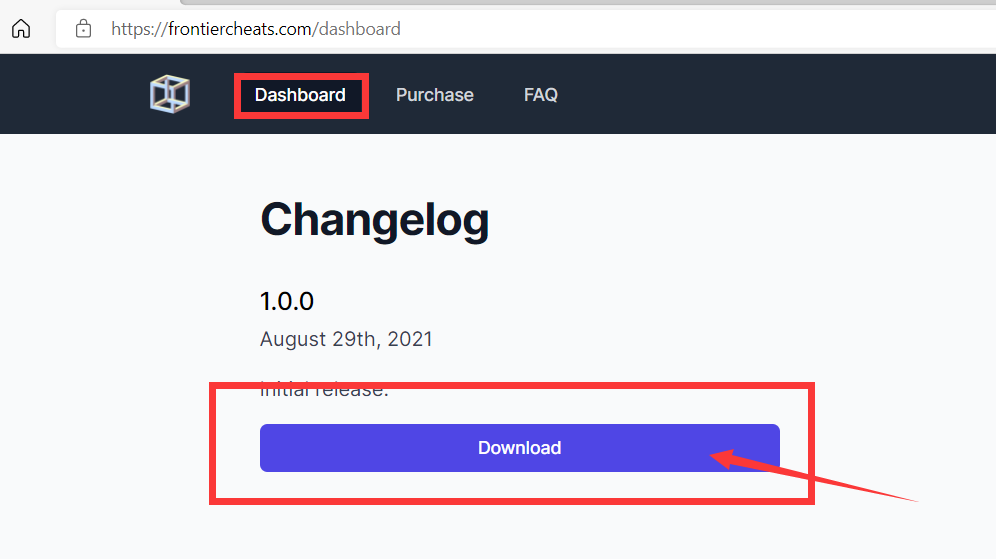Focus the browser address bar
Screen dimensions: 996x559
tap(526, 29)
